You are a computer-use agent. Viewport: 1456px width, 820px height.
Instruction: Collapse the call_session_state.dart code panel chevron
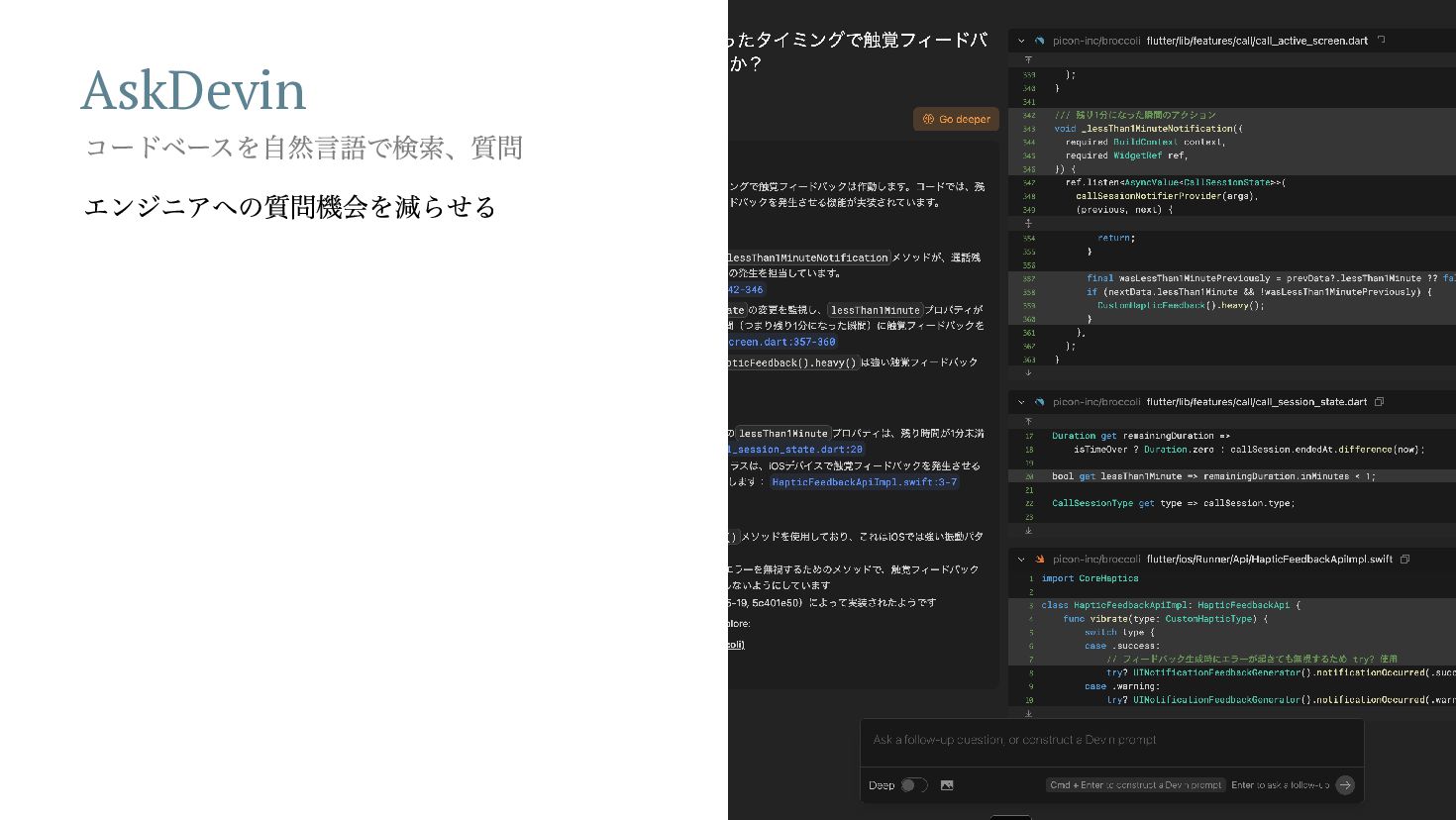click(x=1021, y=402)
